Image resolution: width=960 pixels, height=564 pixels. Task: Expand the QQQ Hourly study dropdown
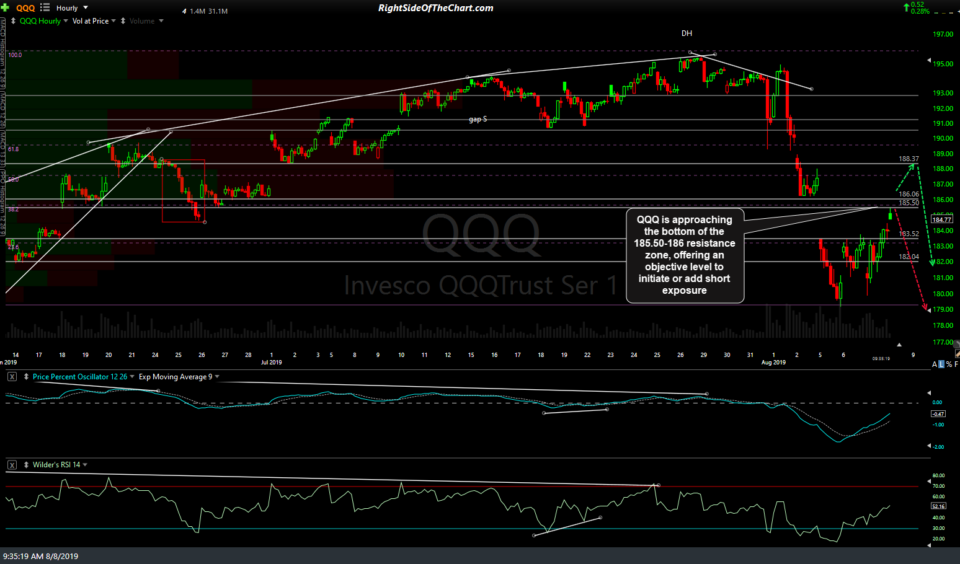pos(66,21)
